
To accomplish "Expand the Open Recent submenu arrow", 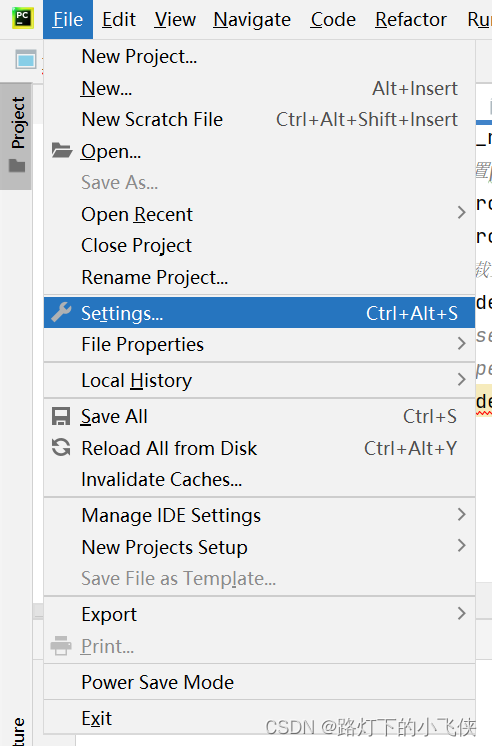I will (x=461, y=213).
